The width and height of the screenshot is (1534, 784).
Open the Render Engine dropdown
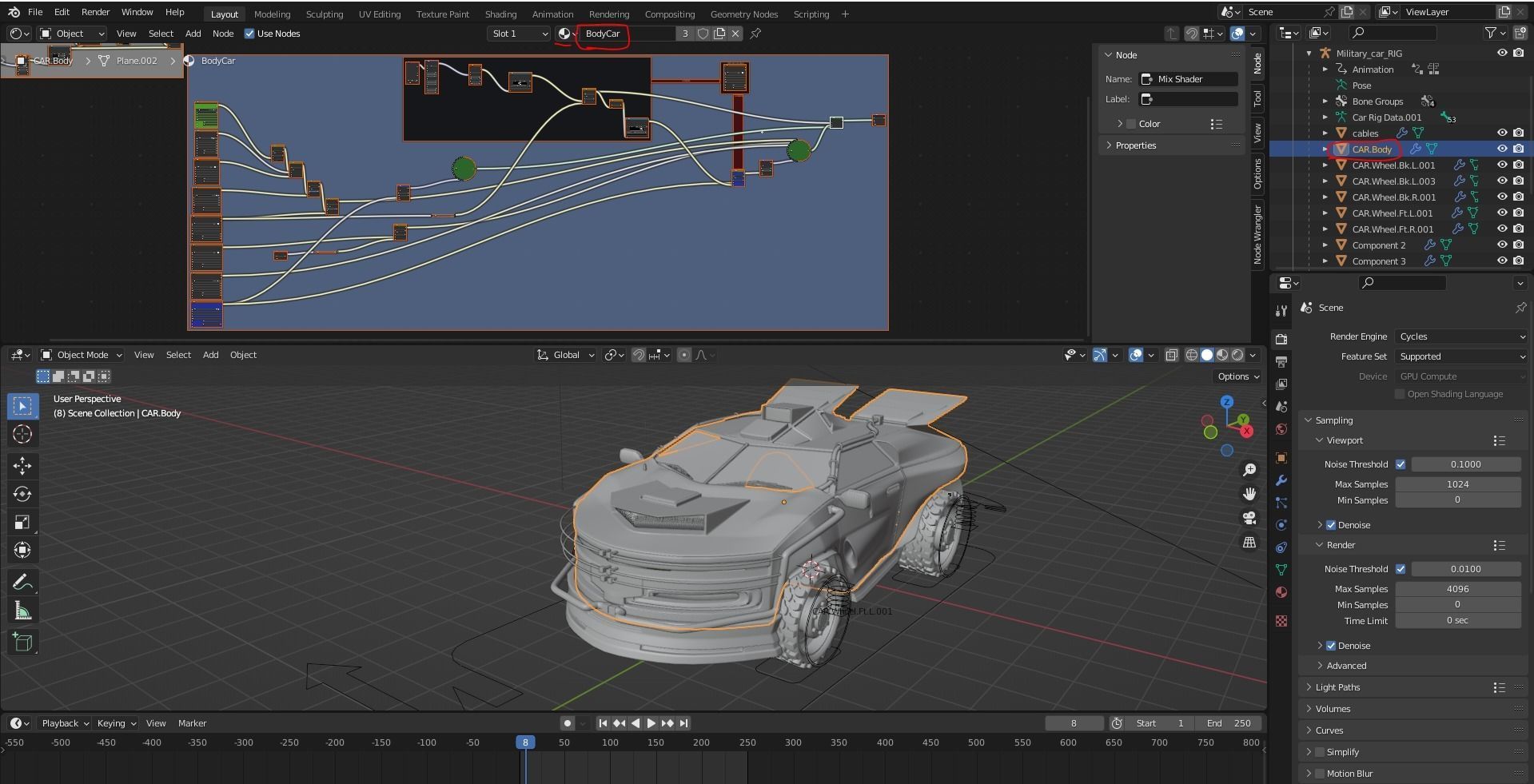[x=1461, y=336]
